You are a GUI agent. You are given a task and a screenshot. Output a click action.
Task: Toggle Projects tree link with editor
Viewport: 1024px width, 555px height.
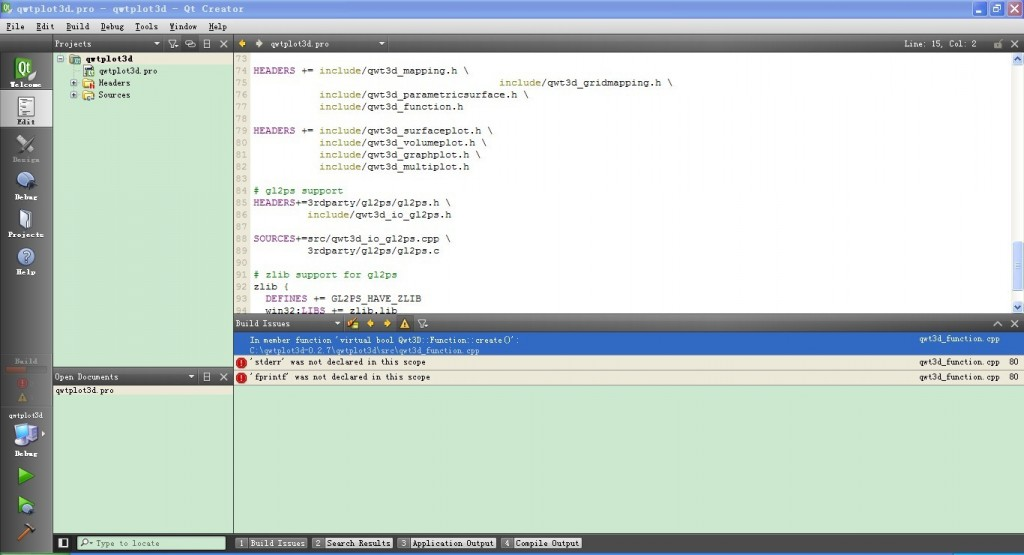(x=190, y=44)
